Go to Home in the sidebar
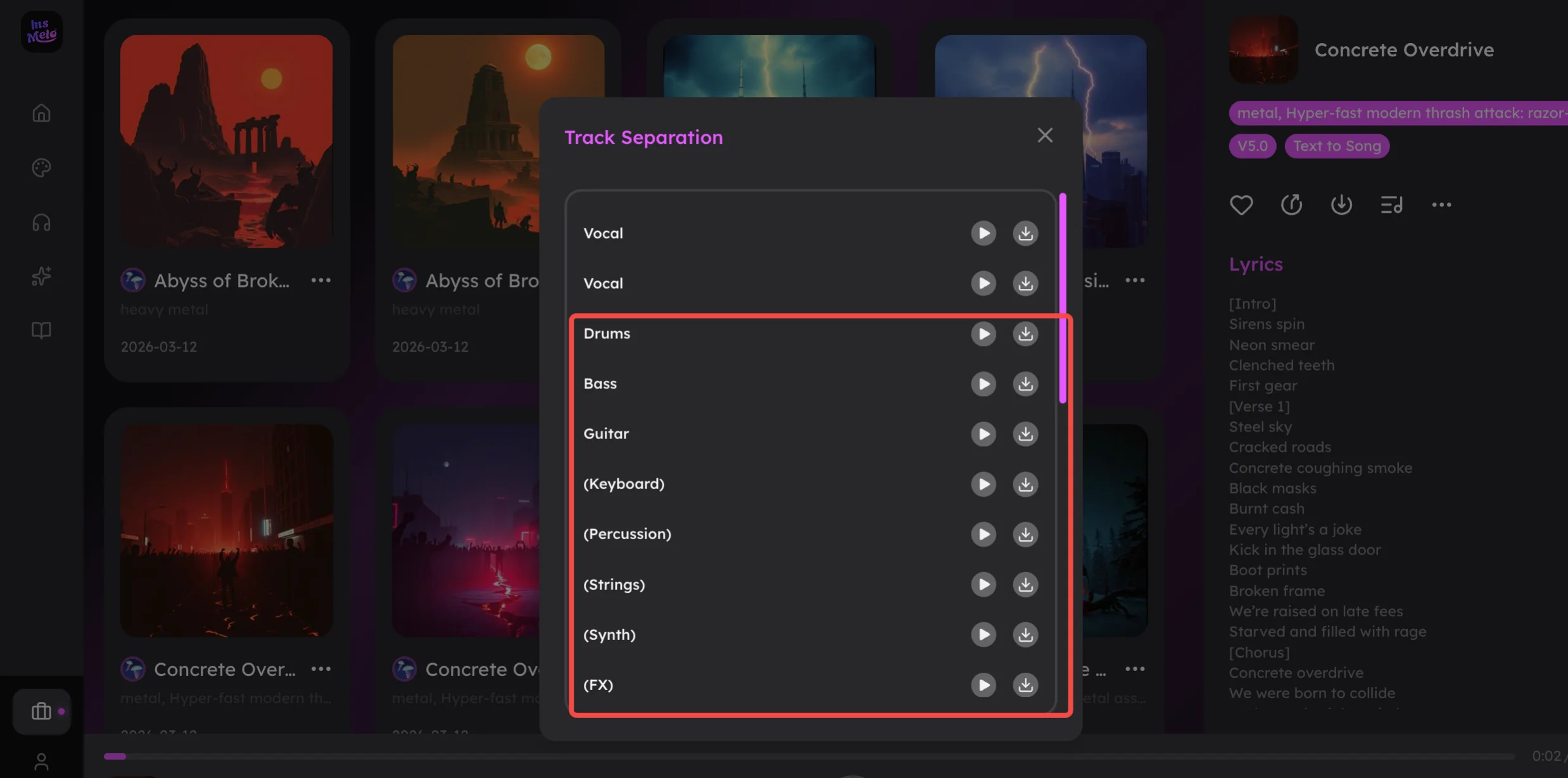Screen dimensions: 1568x778 (42, 113)
